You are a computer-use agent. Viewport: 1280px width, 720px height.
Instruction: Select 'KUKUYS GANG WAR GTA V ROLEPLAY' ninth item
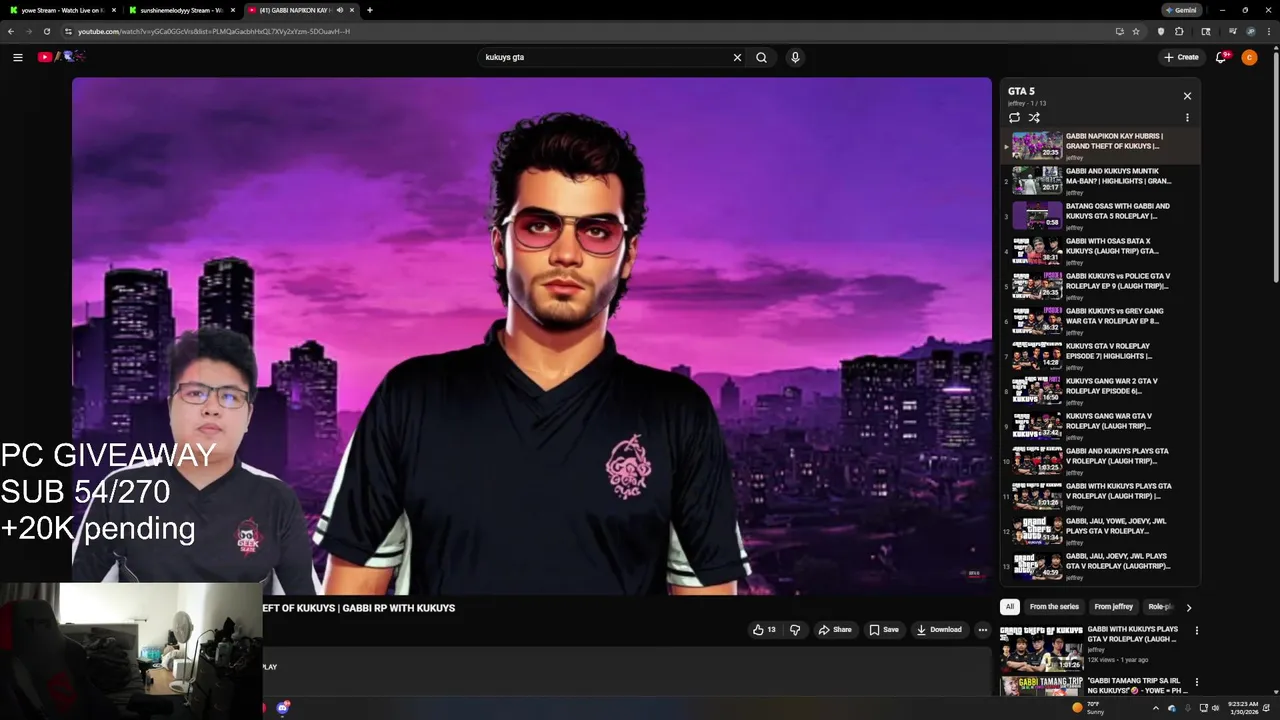pyautogui.click(x=1101, y=426)
